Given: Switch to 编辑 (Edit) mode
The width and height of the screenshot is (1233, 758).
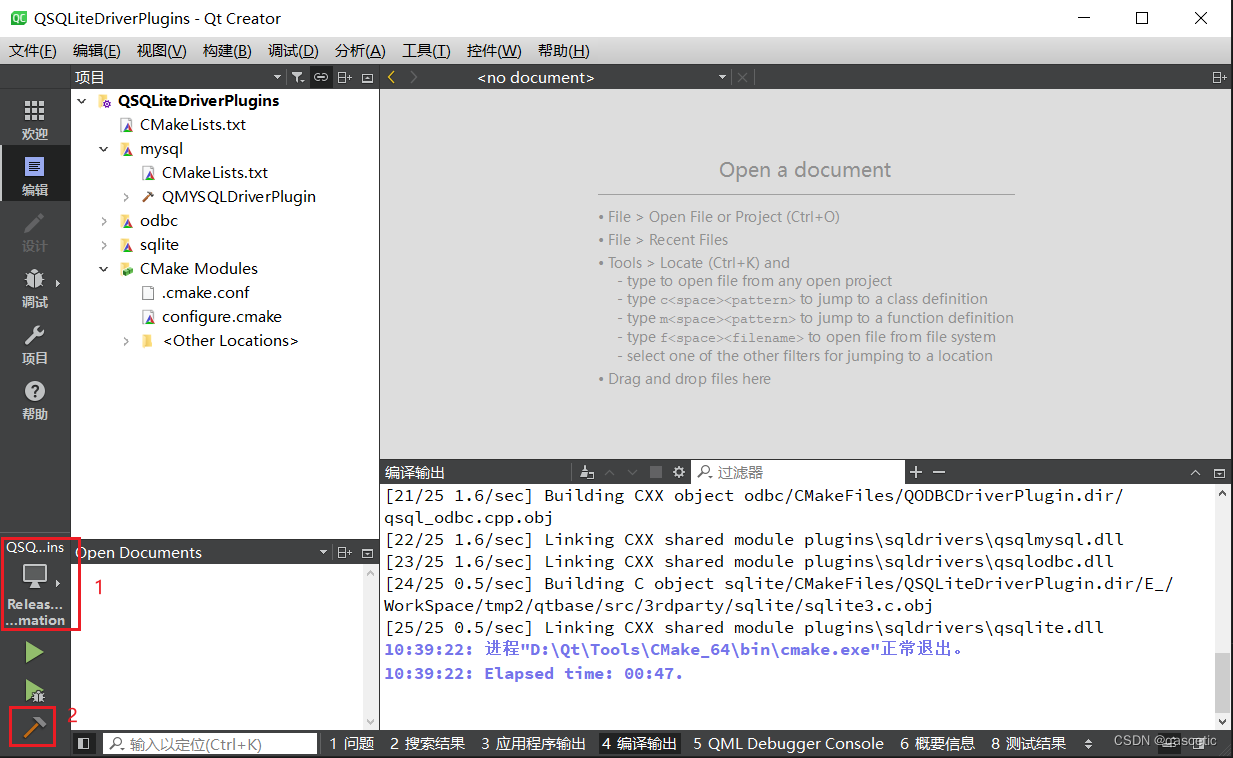Looking at the screenshot, I should click(35, 175).
